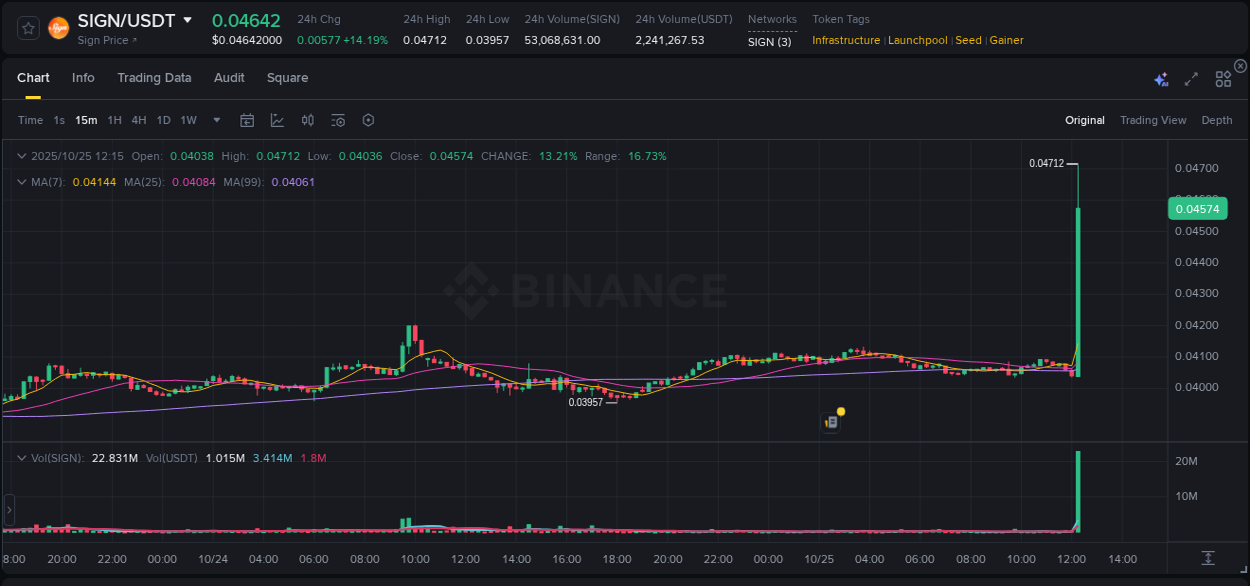Viewport: 1250px width, 586px height.
Task: Switch to the Trading Data tab
Action: (x=154, y=77)
